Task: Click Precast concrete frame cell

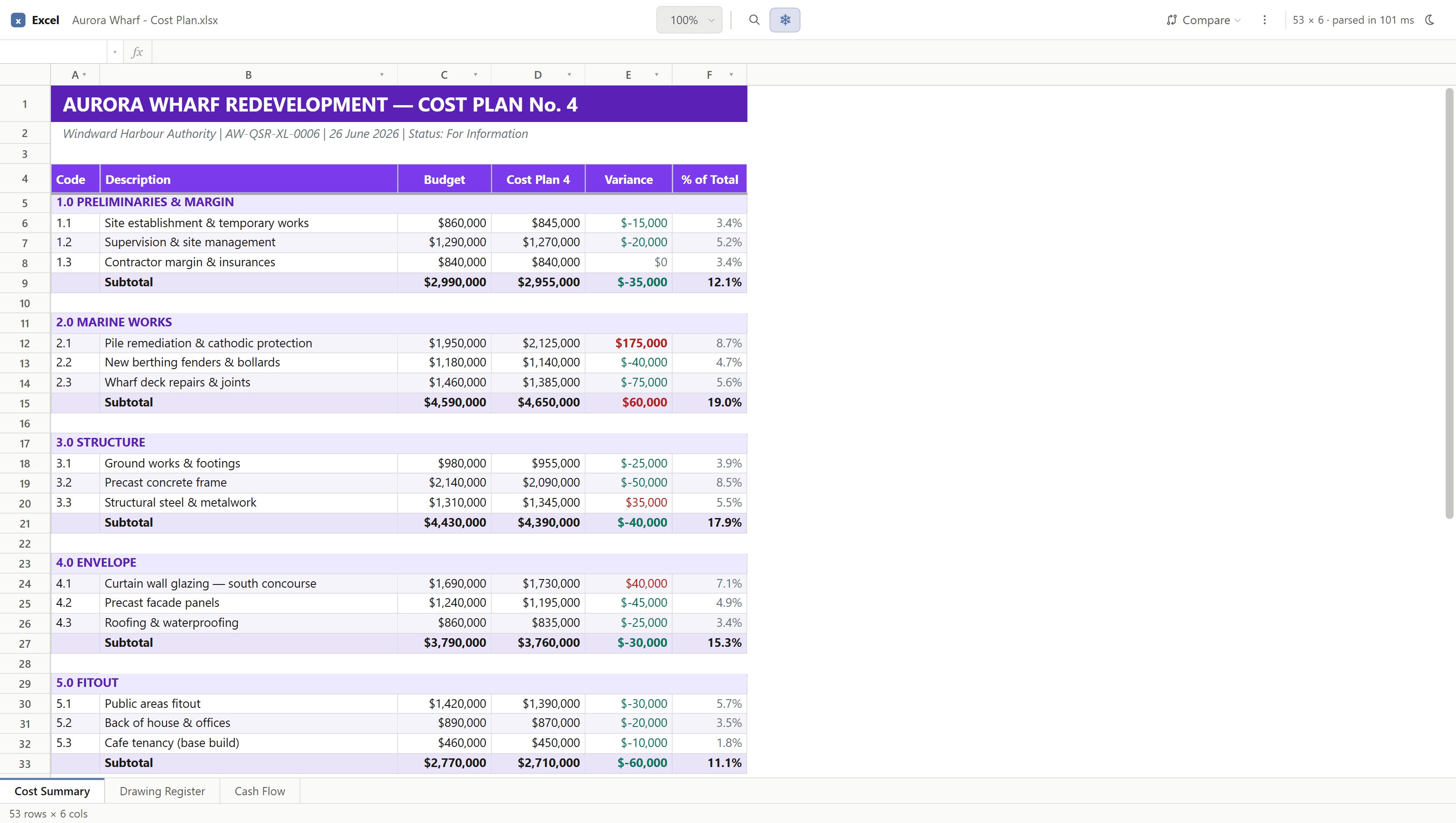Action: pos(249,483)
